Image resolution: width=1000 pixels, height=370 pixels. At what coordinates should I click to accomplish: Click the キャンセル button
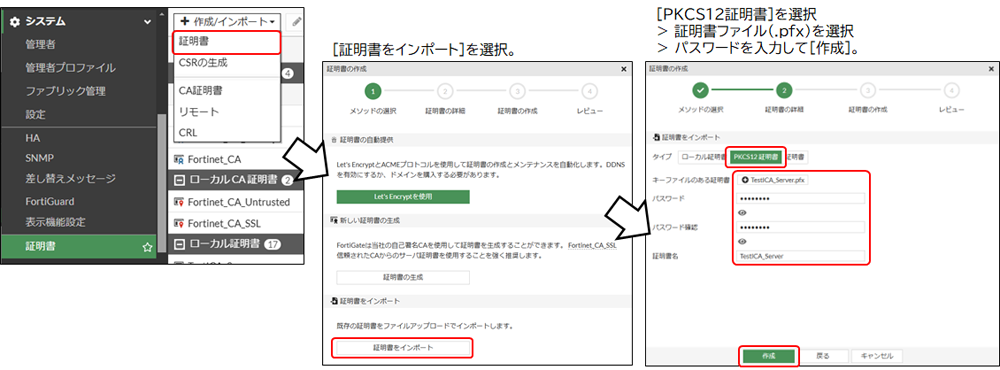click(877, 355)
